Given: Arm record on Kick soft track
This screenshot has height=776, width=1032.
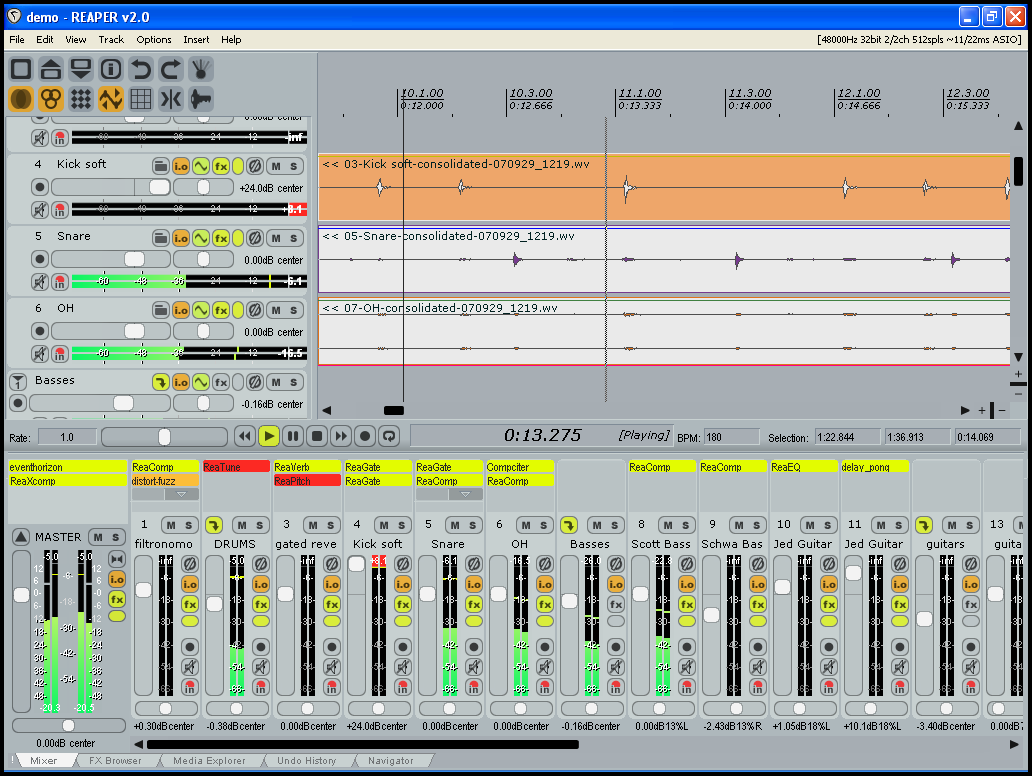Looking at the screenshot, I should click(x=40, y=188).
